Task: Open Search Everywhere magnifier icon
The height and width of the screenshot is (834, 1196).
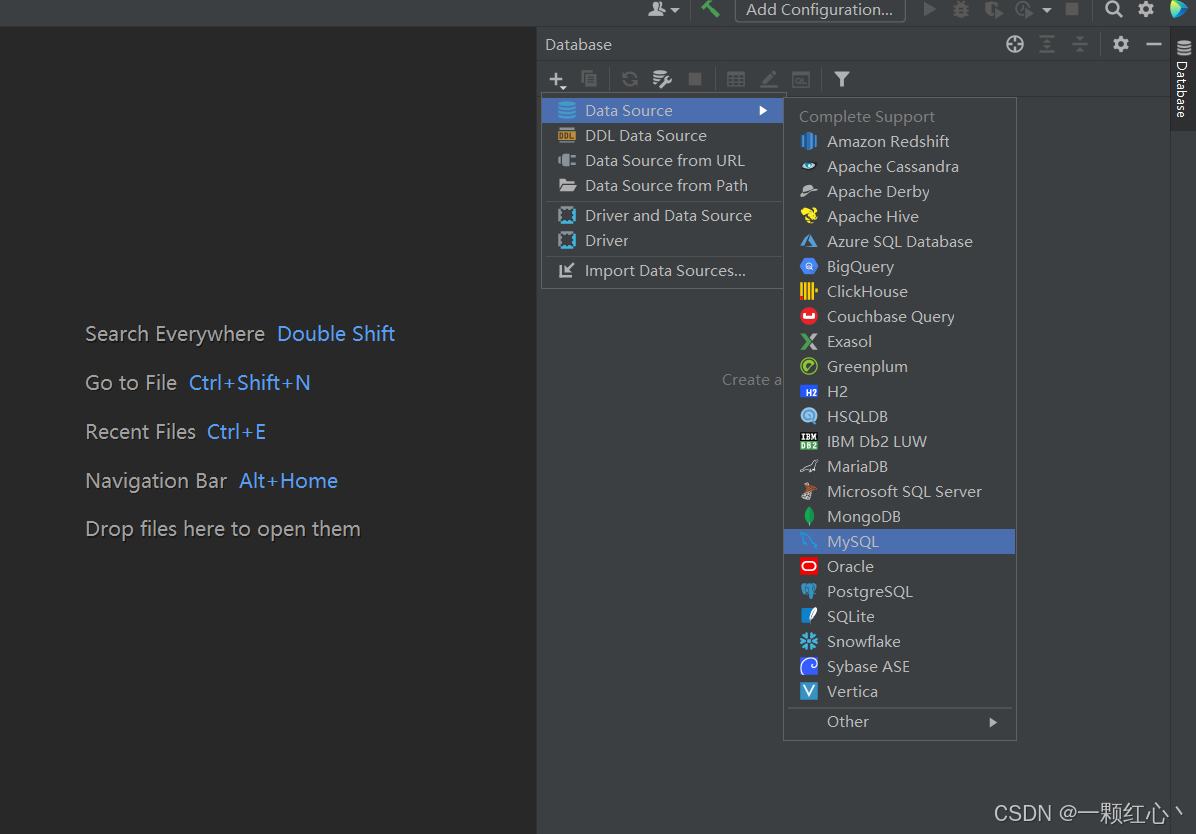Action: pos(1114,9)
